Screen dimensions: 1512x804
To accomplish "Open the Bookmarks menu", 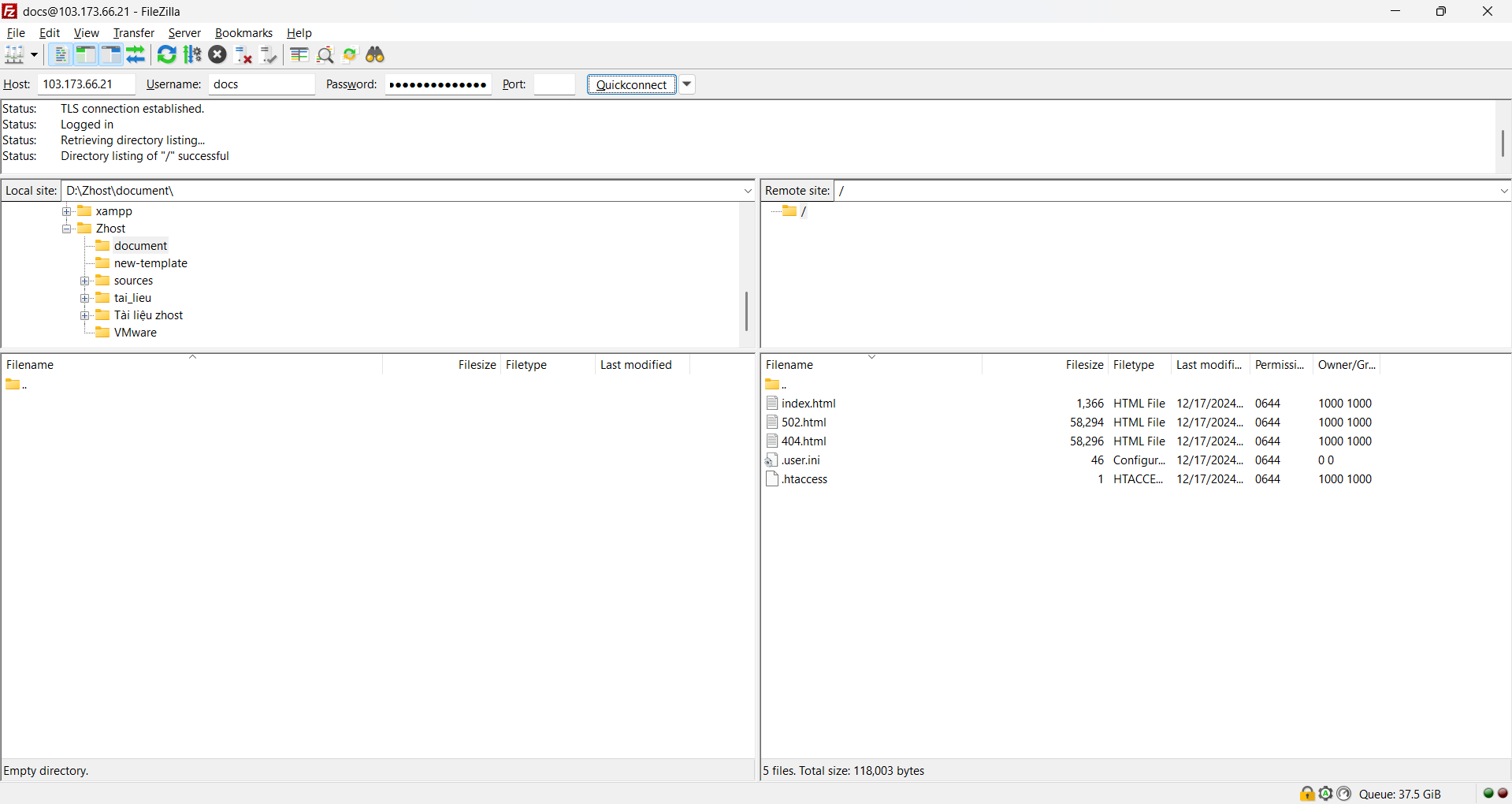I will point(243,33).
